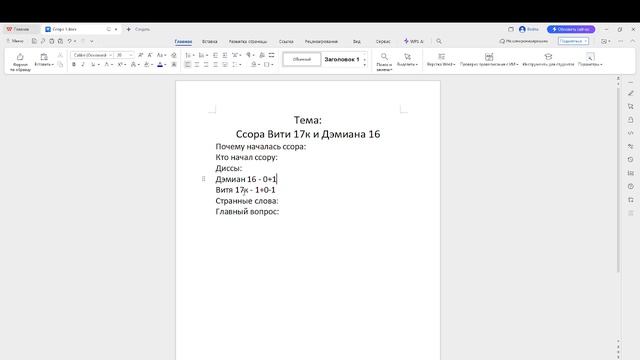Toggle show paragraph marks button
This screenshot has width=640, height=360.
click(248, 55)
